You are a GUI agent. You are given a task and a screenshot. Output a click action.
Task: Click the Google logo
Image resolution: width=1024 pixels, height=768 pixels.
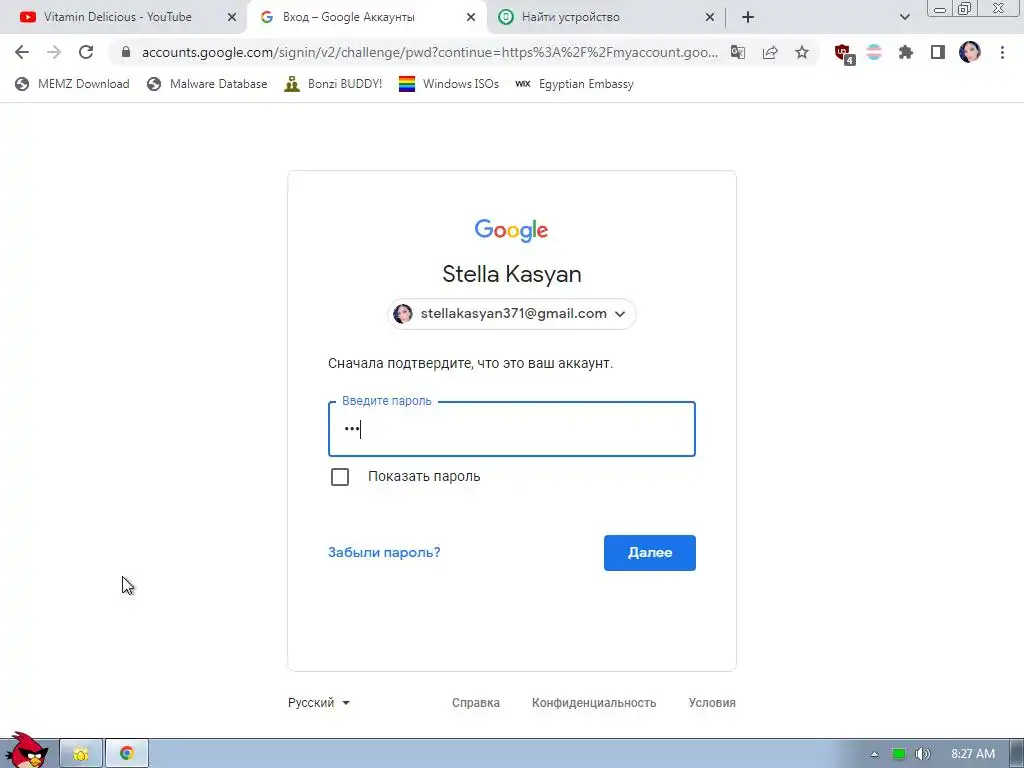tap(511, 231)
